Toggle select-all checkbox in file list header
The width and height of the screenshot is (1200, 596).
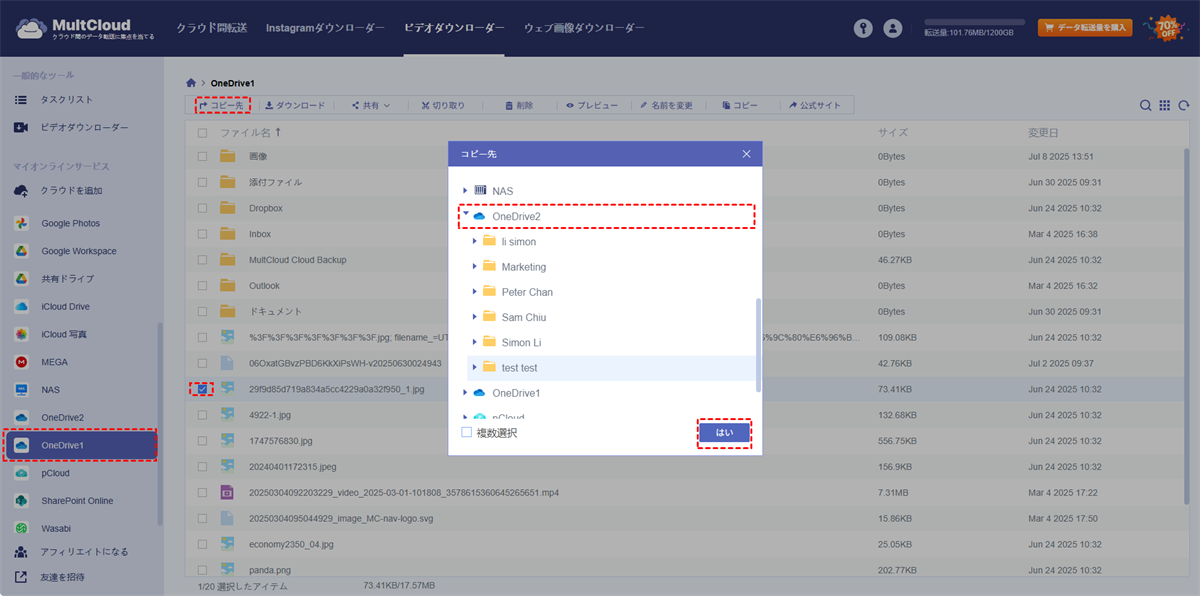point(203,132)
